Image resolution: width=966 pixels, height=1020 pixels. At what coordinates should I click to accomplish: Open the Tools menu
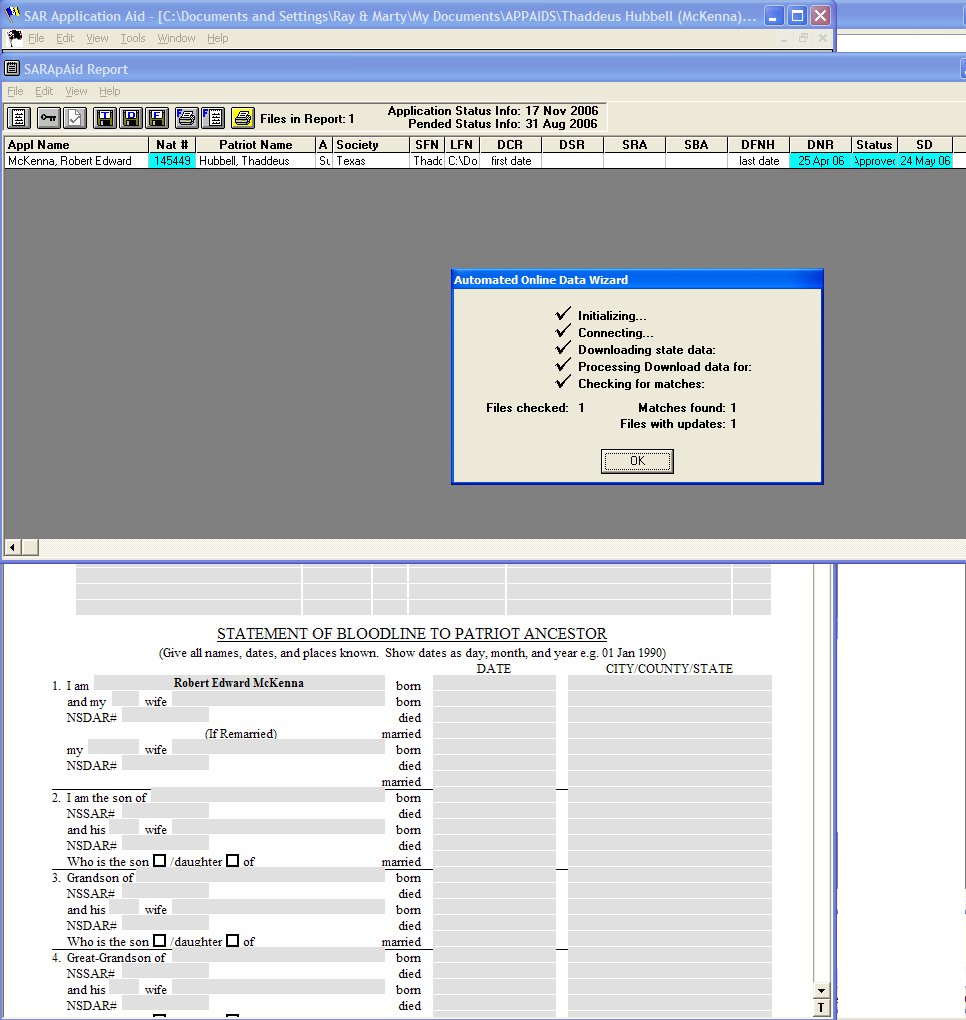[x=132, y=38]
